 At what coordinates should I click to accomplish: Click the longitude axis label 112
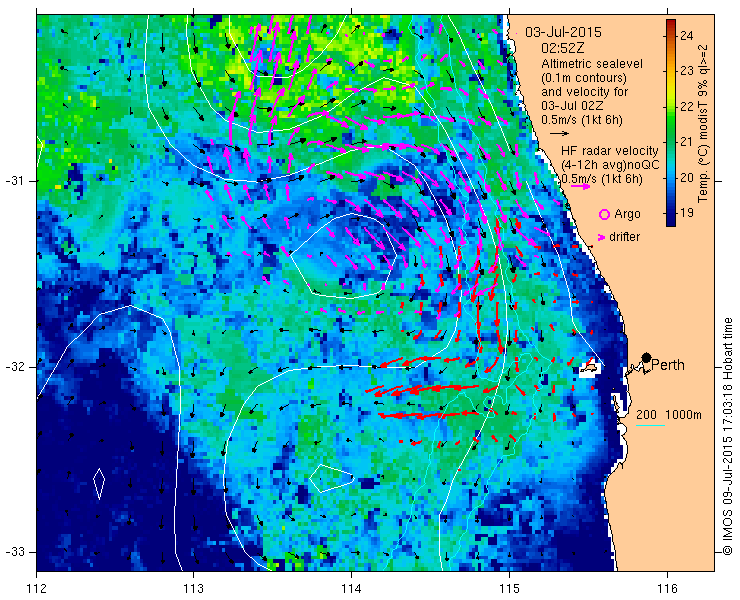(37, 589)
